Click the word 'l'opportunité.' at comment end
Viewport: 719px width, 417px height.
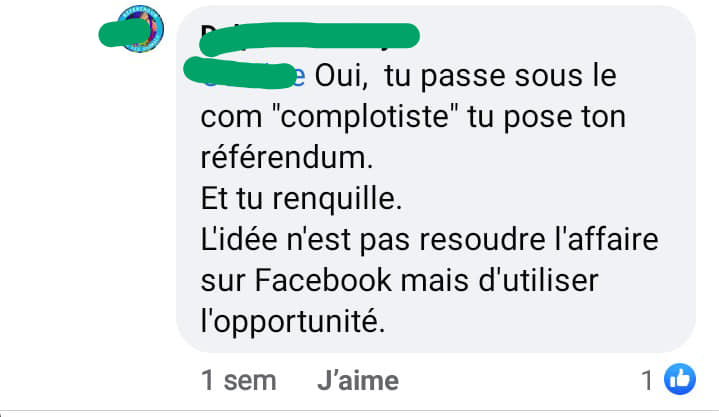tap(293, 321)
